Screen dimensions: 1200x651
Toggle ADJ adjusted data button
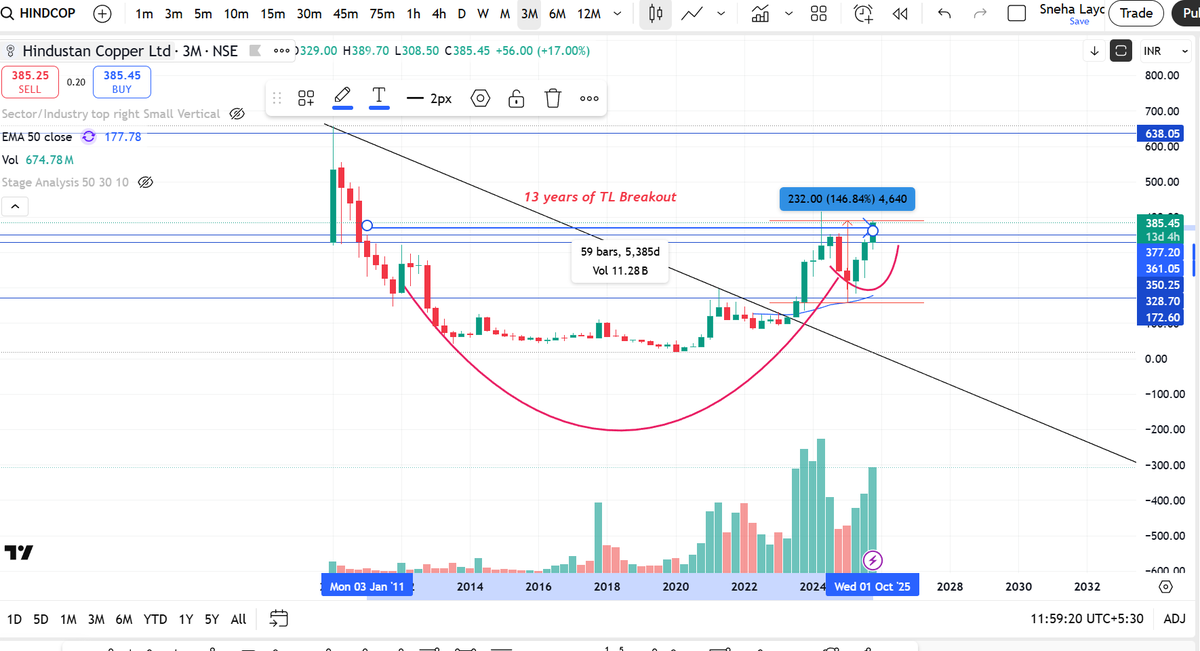click(x=1175, y=619)
